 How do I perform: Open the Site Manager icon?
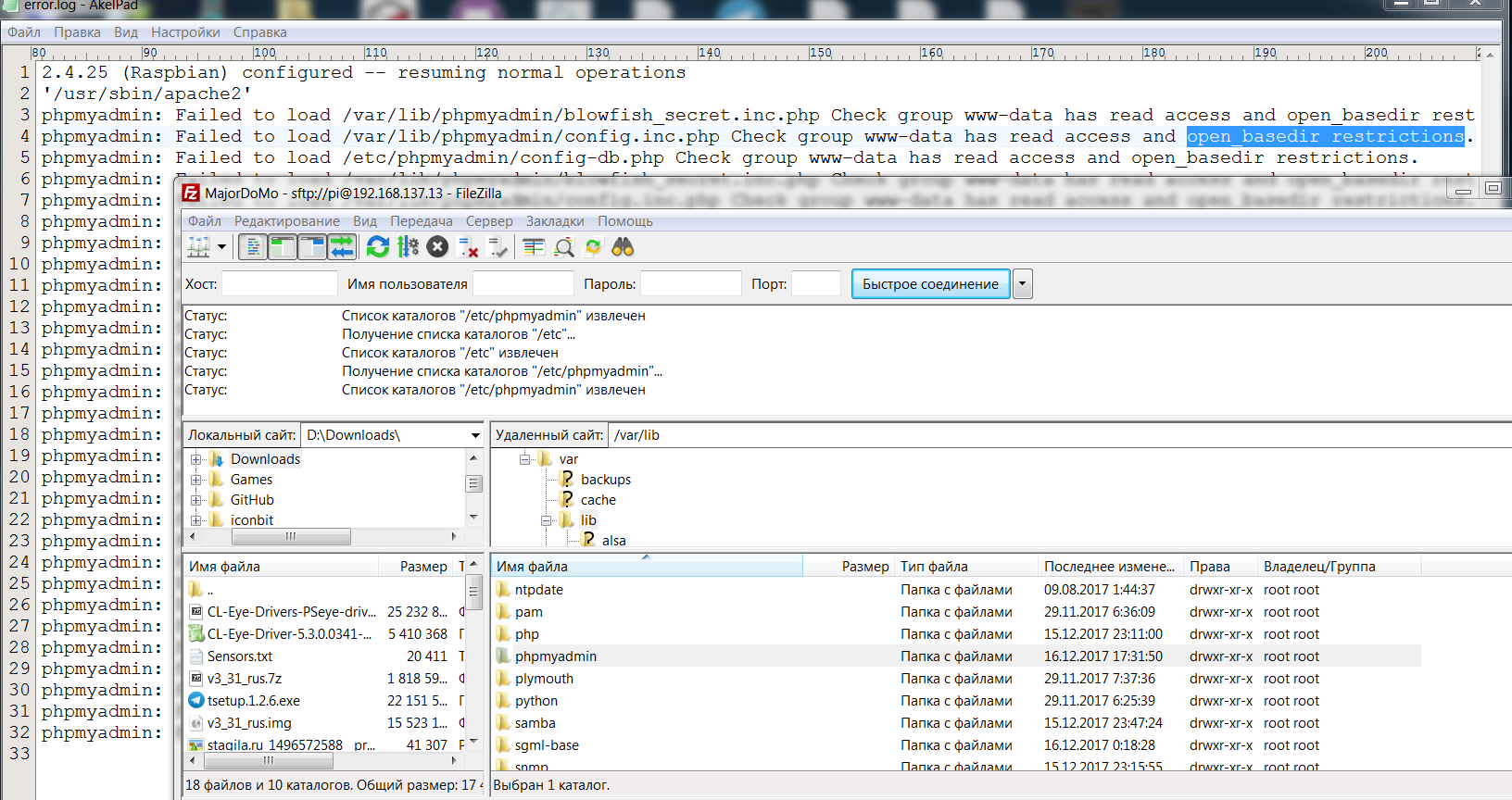[x=198, y=247]
